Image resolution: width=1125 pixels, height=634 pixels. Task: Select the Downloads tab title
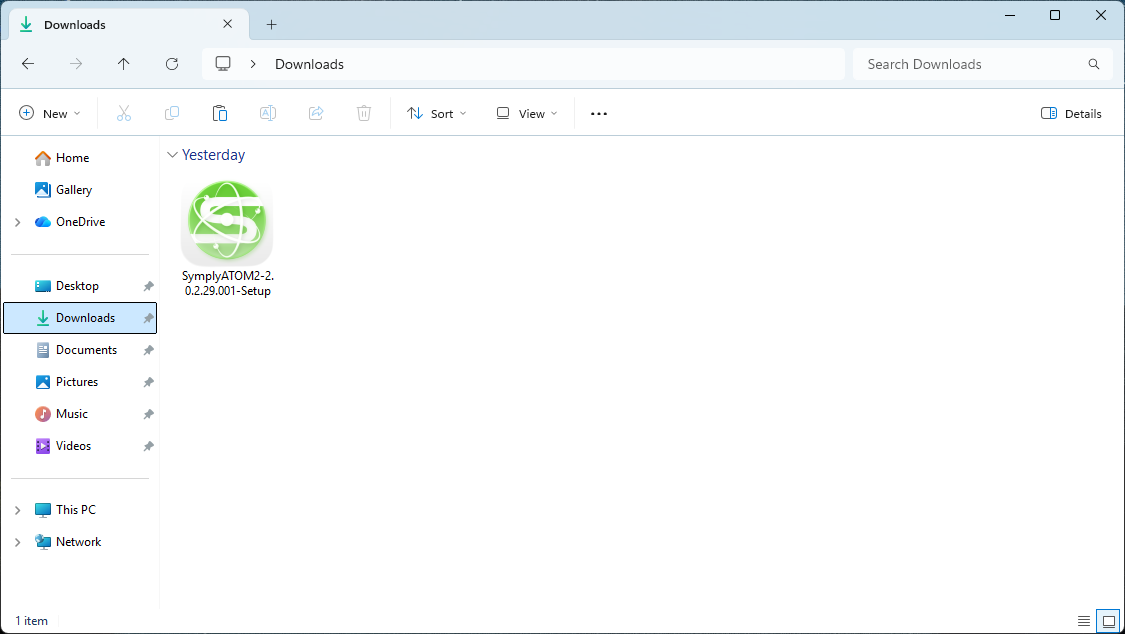pos(75,24)
